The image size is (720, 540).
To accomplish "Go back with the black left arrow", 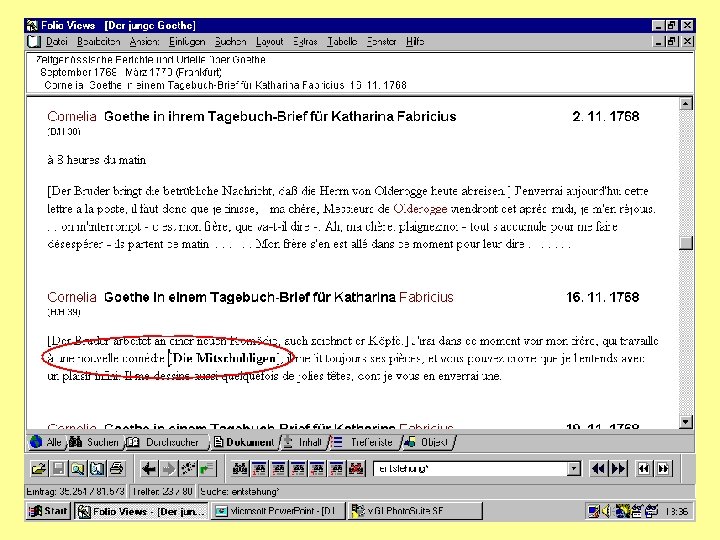I will [149, 469].
